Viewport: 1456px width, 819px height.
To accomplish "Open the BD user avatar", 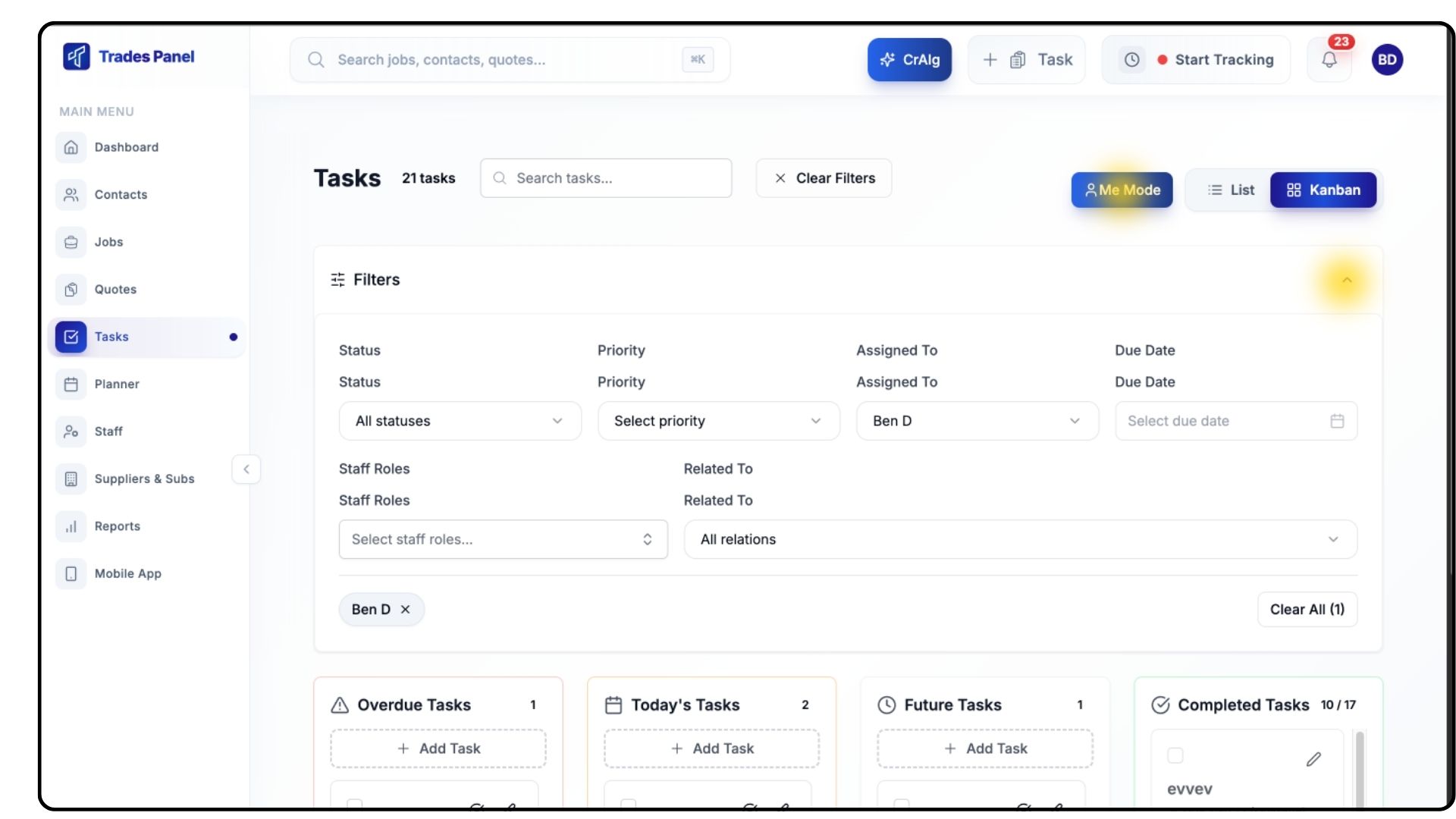I will (x=1387, y=60).
